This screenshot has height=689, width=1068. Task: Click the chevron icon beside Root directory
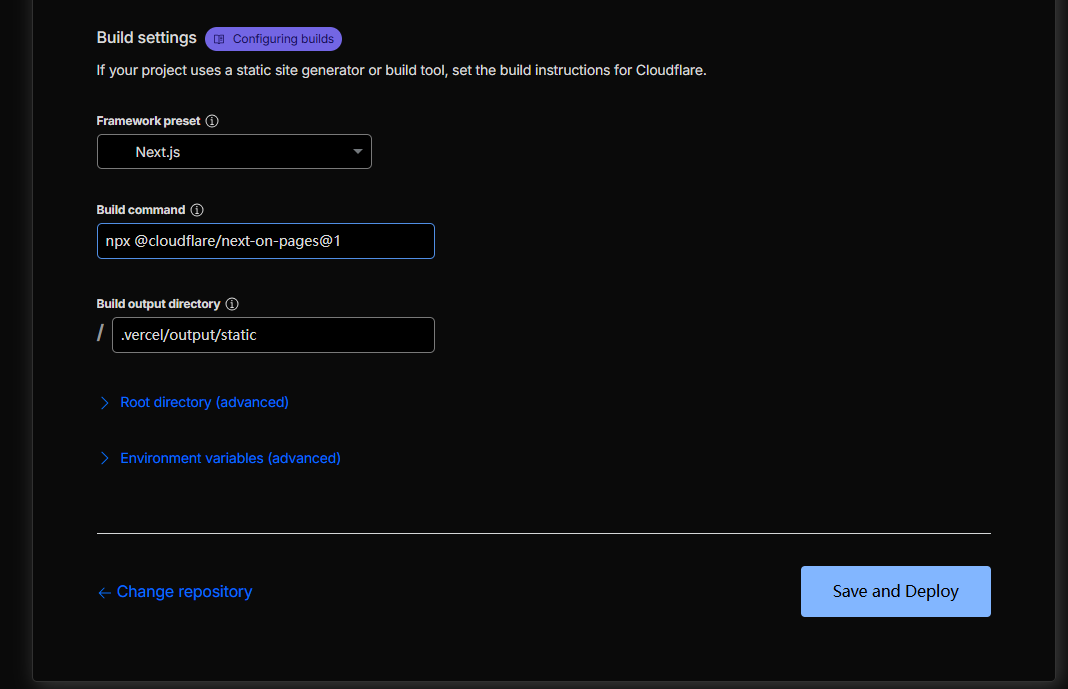[104, 403]
